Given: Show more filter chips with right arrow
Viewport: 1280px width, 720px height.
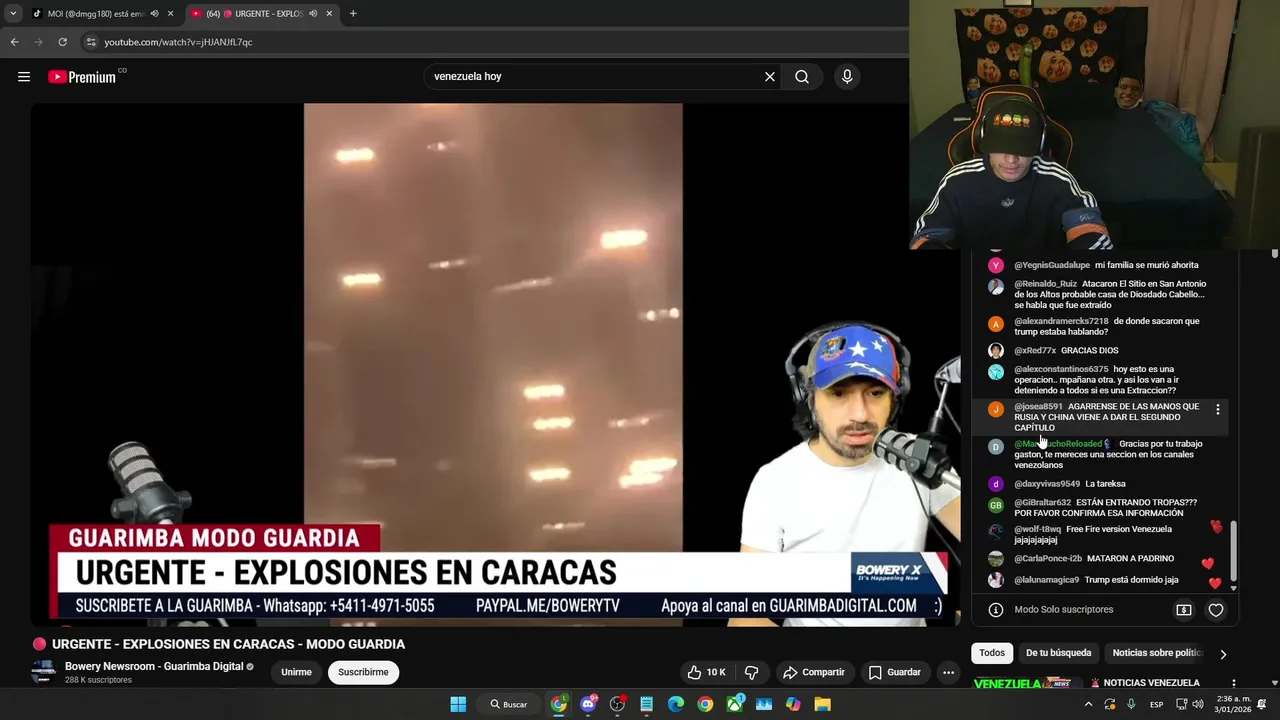Looking at the screenshot, I should [1223, 654].
